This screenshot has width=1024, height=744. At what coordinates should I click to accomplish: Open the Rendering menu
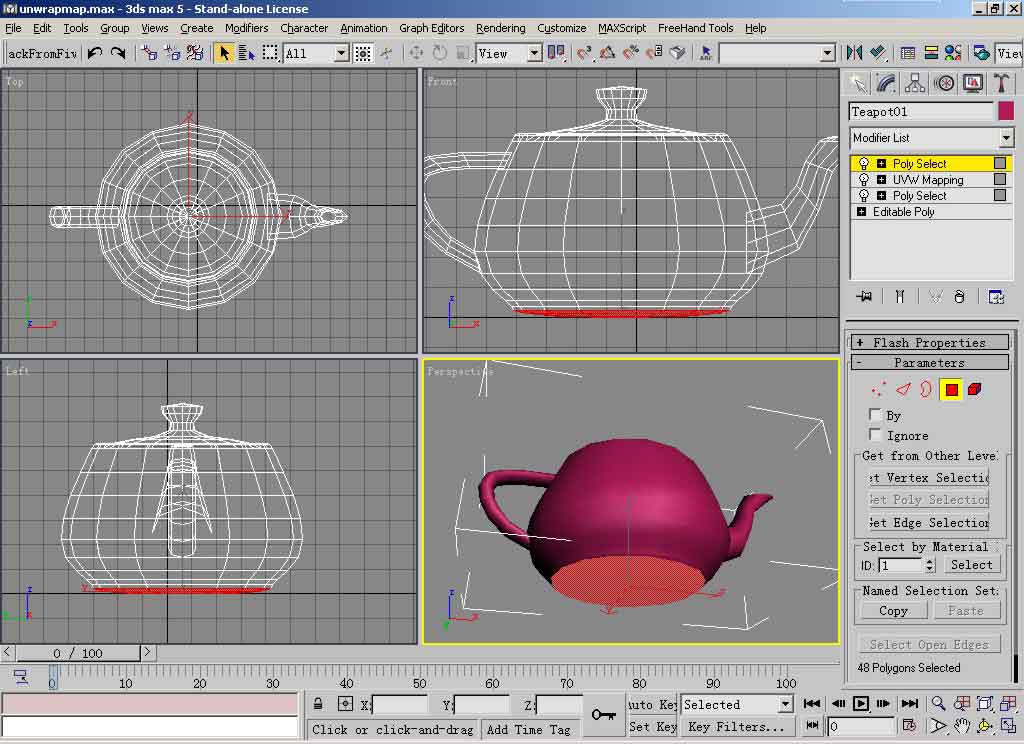click(x=500, y=28)
